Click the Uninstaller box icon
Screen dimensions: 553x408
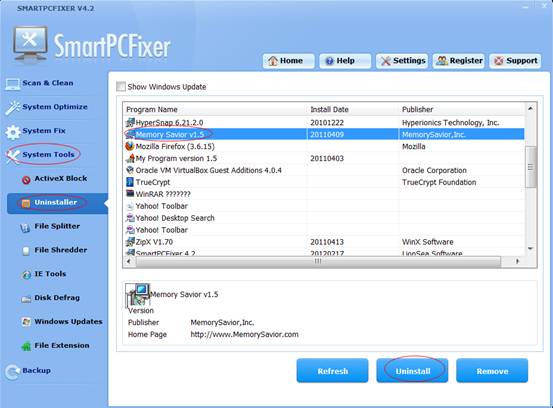click(26, 203)
